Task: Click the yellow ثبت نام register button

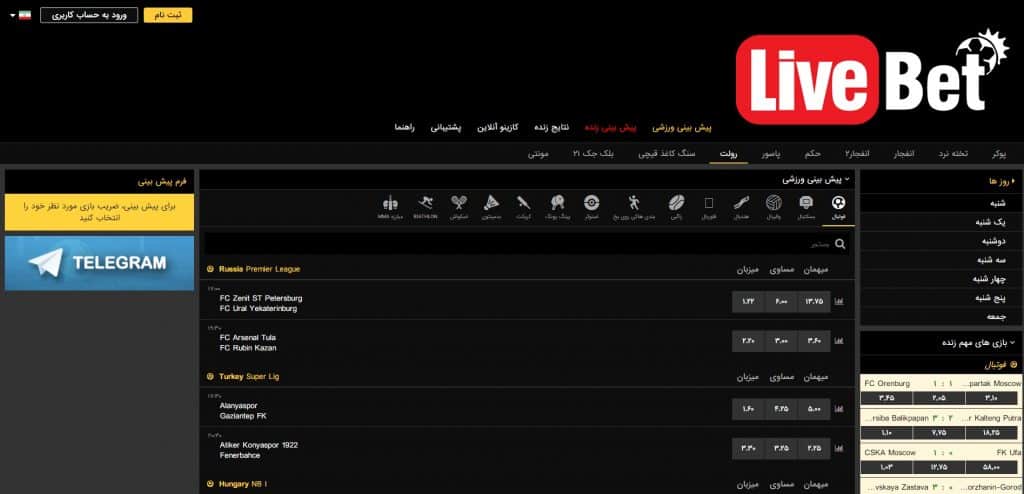Action: pyautogui.click(x=168, y=15)
